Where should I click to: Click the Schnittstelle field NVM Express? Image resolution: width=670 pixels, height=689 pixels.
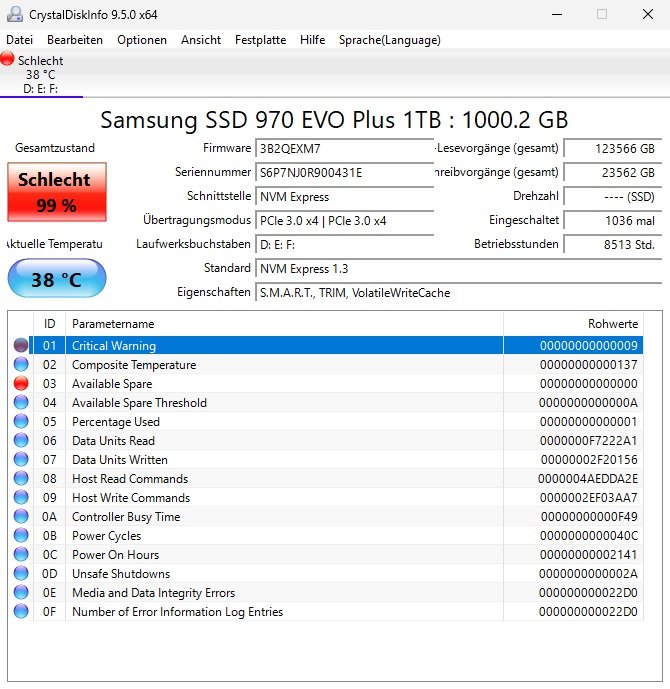tap(344, 196)
